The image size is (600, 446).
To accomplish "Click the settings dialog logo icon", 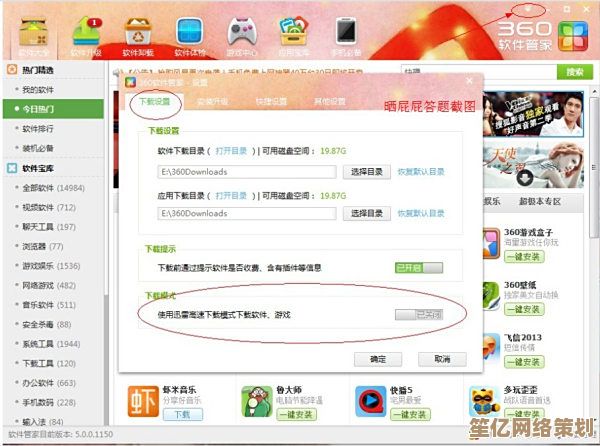I will pyautogui.click(x=130, y=82).
